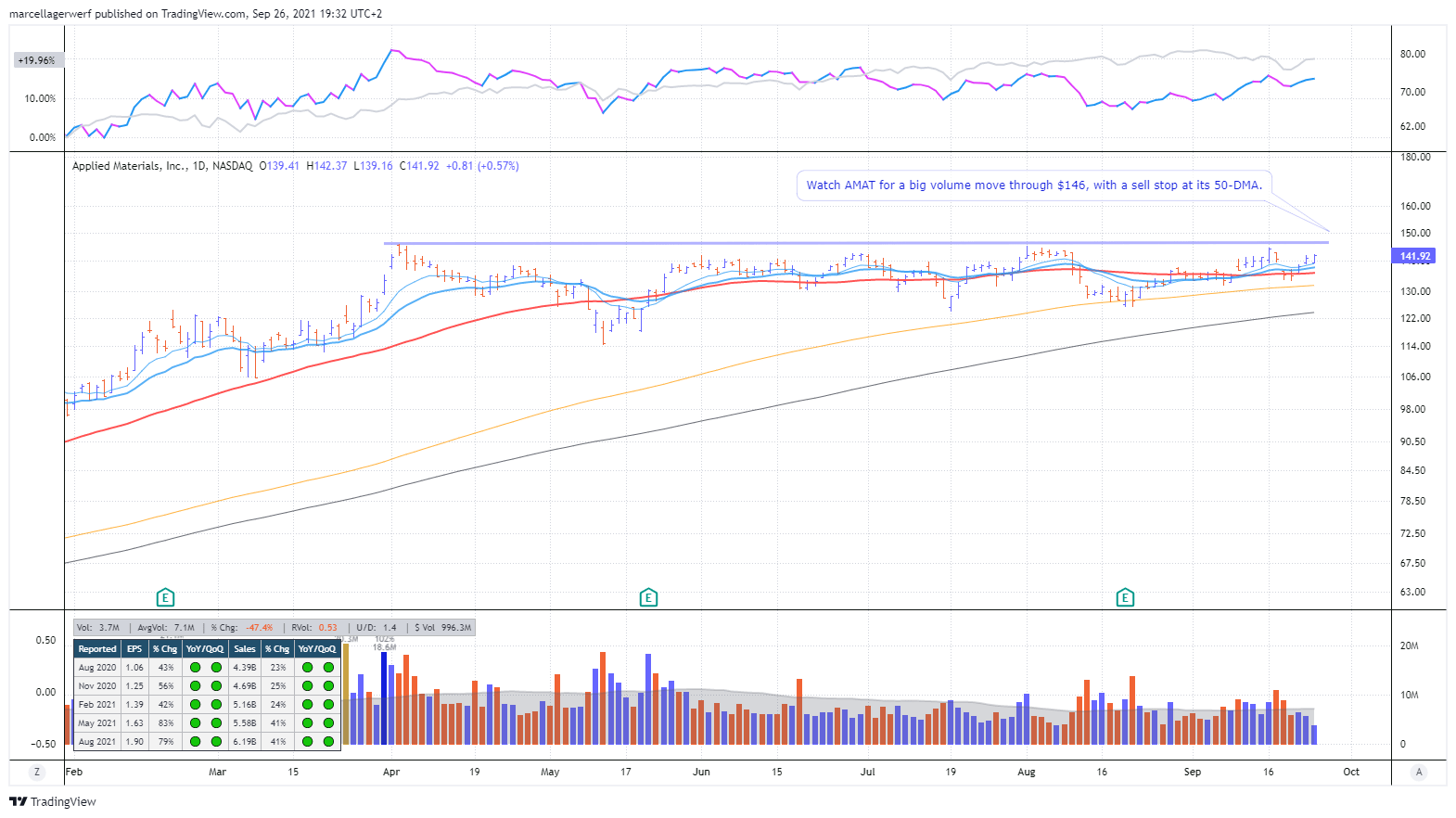Click the earnings E marker near May 17
Screen dimensions: 1456x818
pyautogui.click(x=648, y=597)
